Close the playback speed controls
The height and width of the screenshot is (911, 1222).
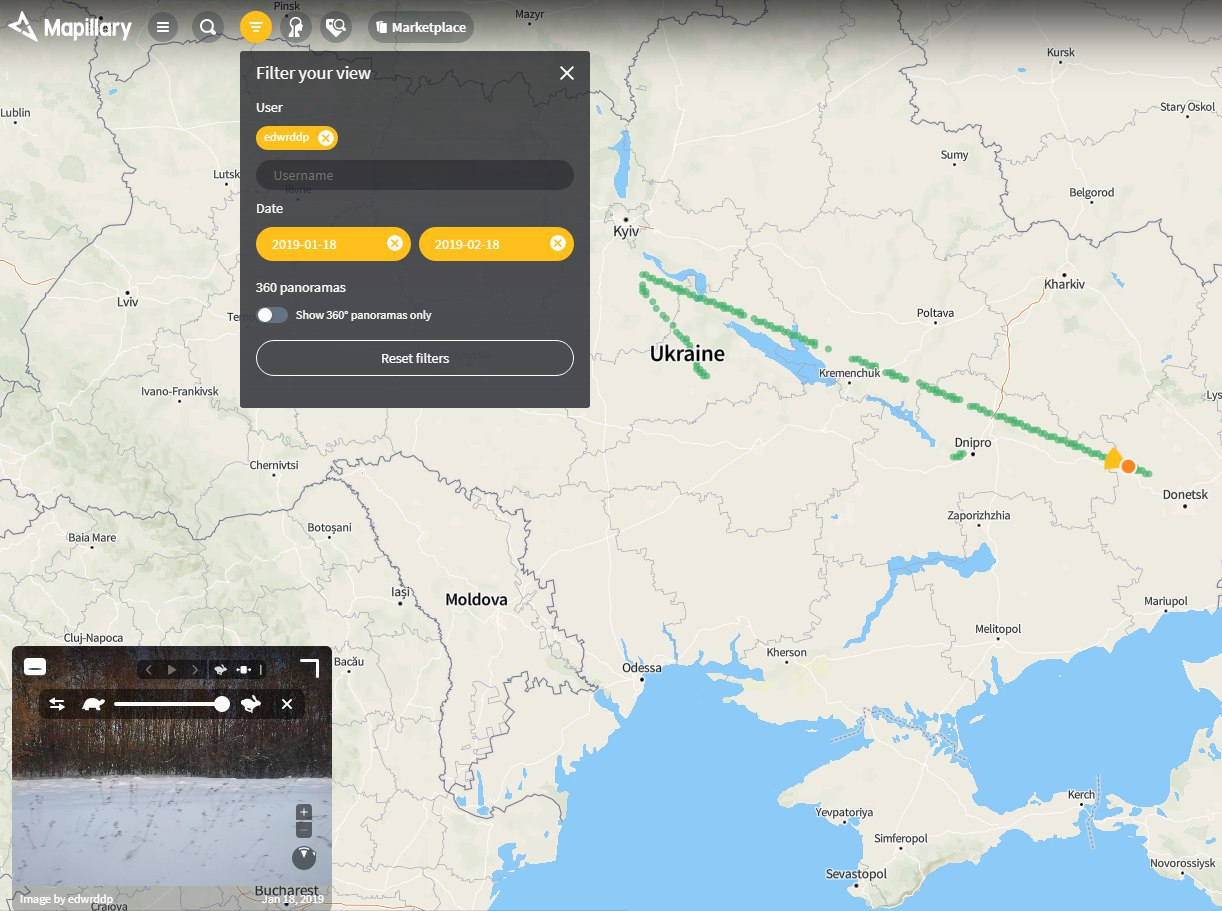pos(287,704)
